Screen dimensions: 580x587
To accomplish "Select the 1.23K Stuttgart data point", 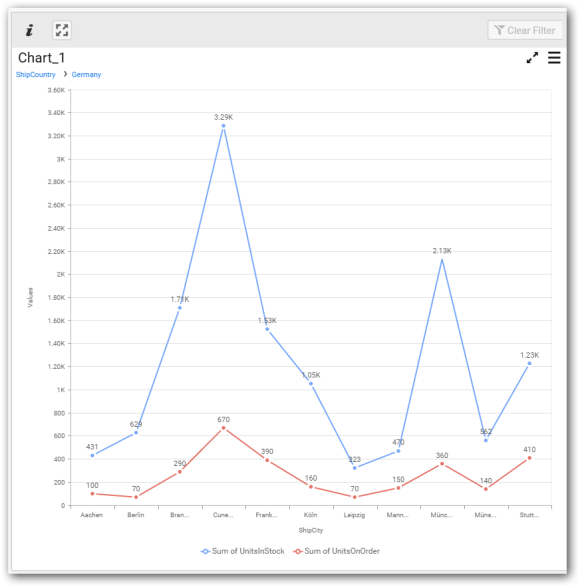I will coord(529,363).
